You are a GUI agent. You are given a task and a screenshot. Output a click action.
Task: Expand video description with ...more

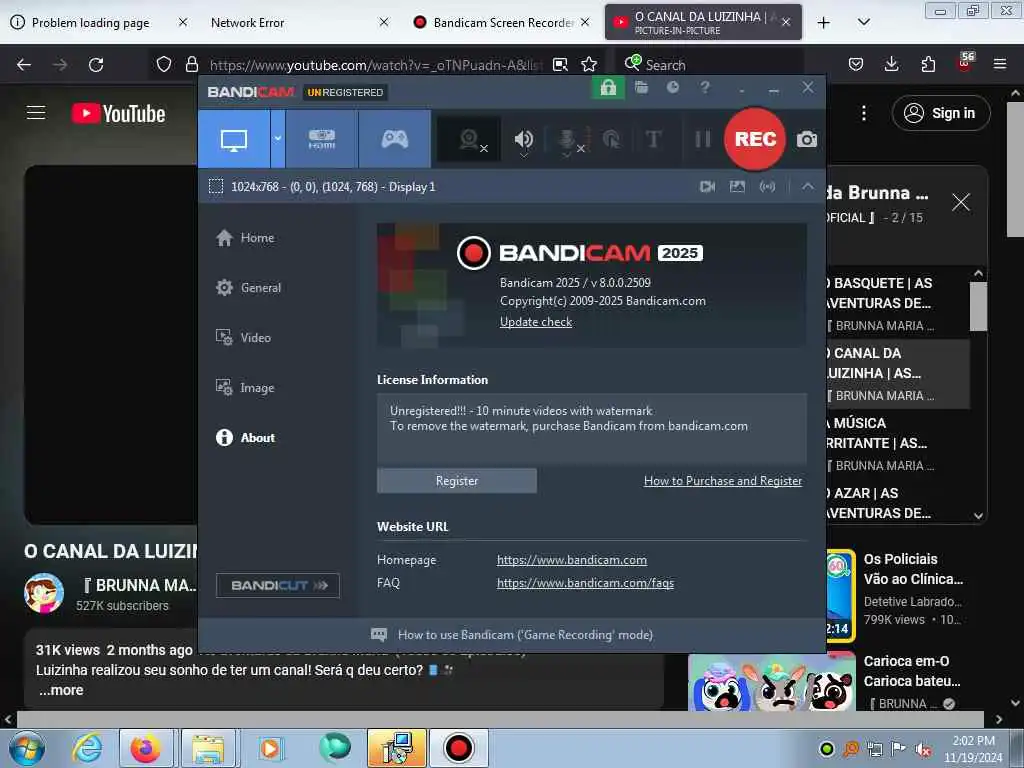(x=61, y=690)
